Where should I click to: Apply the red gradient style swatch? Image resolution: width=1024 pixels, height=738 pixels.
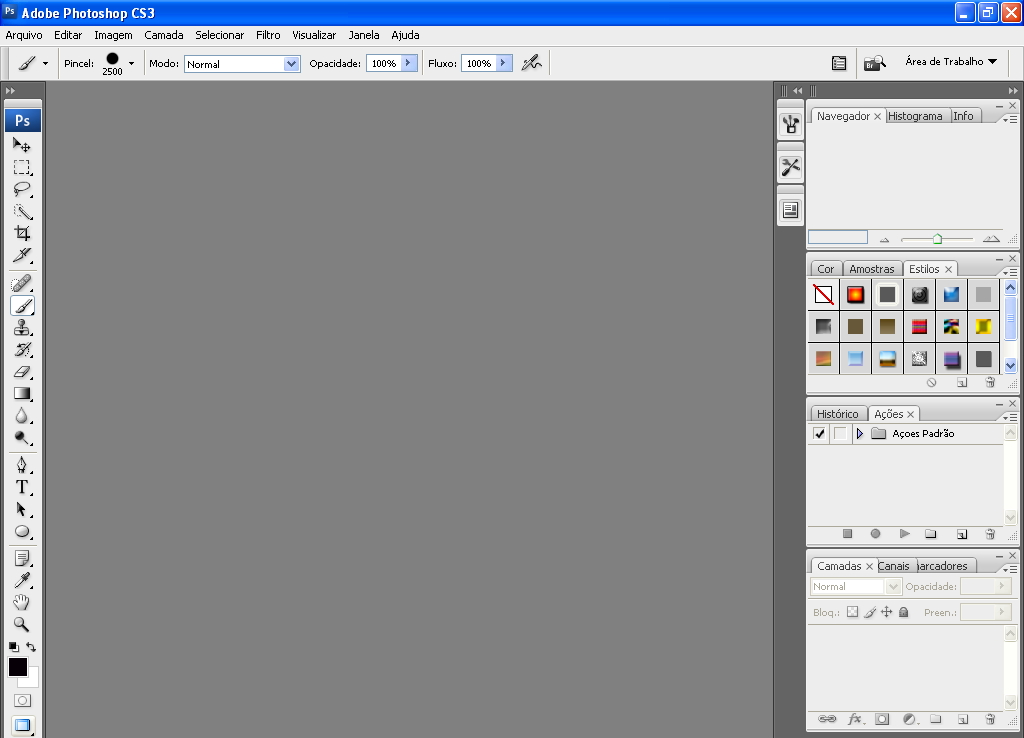(855, 295)
